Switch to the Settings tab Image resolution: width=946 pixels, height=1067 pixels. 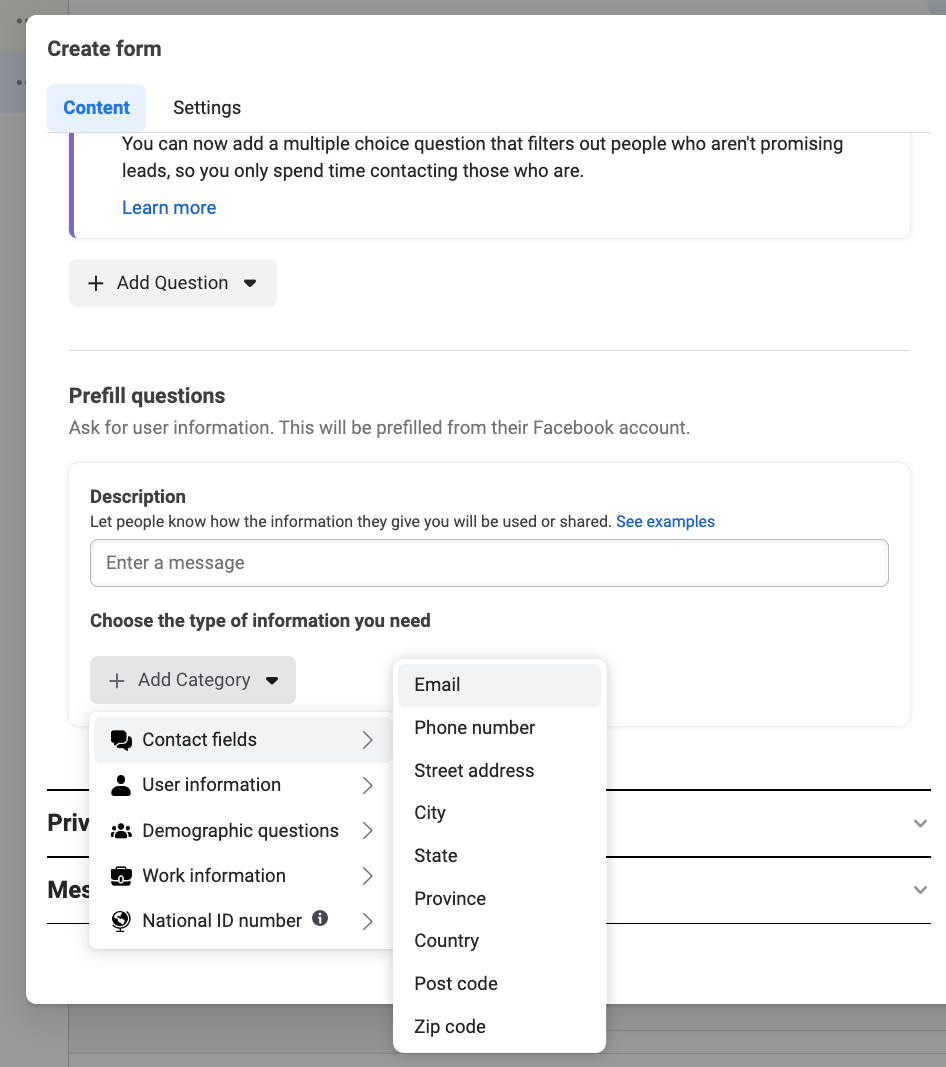coord(207,108)
